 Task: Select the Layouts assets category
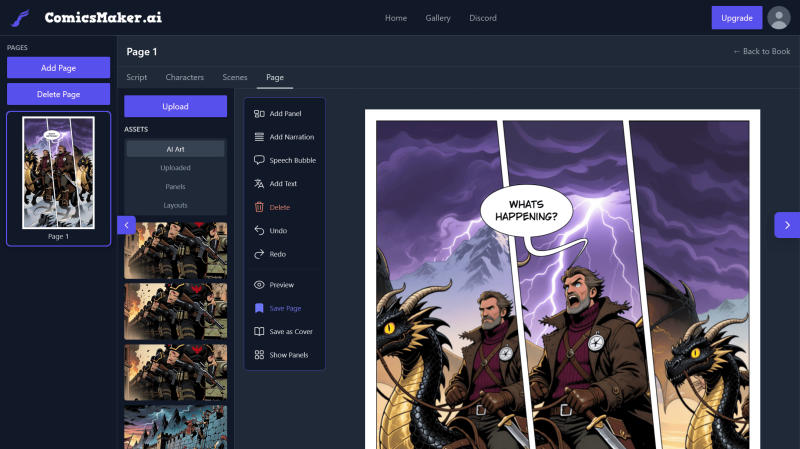[176, 205]
